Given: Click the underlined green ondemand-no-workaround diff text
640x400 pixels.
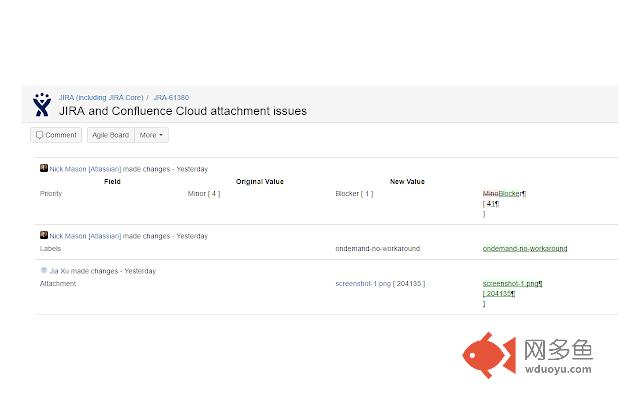Looking at the screenshot, I should click(x=525, y=249).
